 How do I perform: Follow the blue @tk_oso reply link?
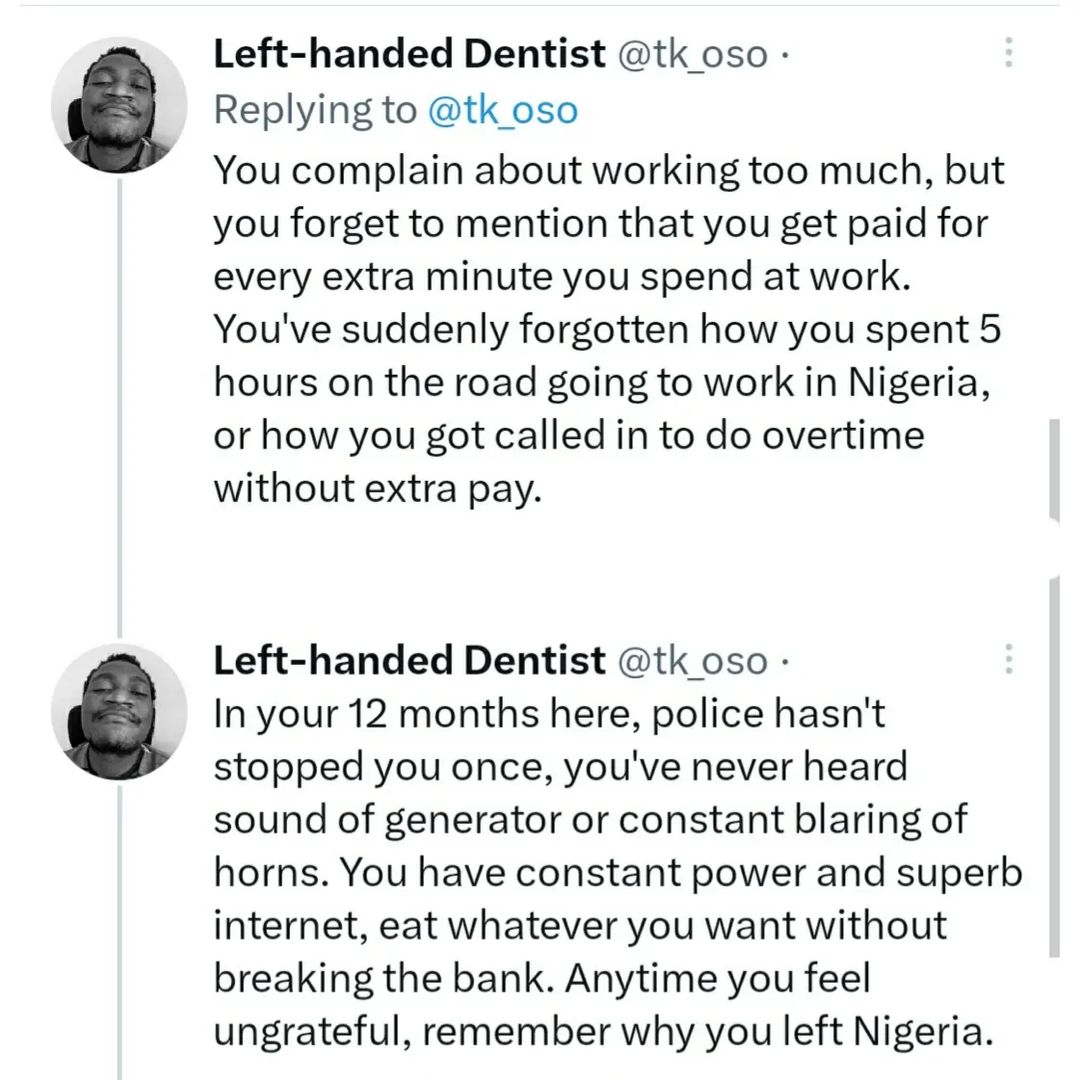pos(502,110)
